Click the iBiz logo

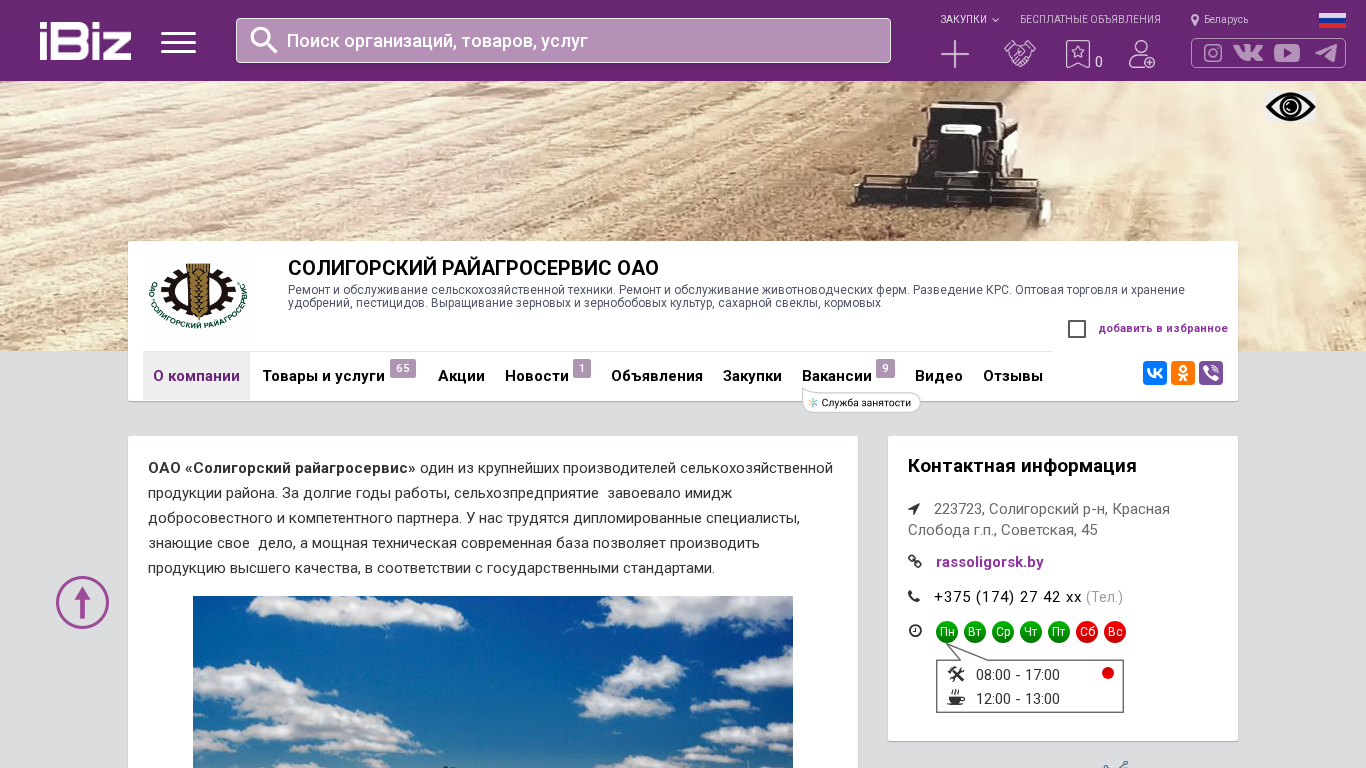85,41
